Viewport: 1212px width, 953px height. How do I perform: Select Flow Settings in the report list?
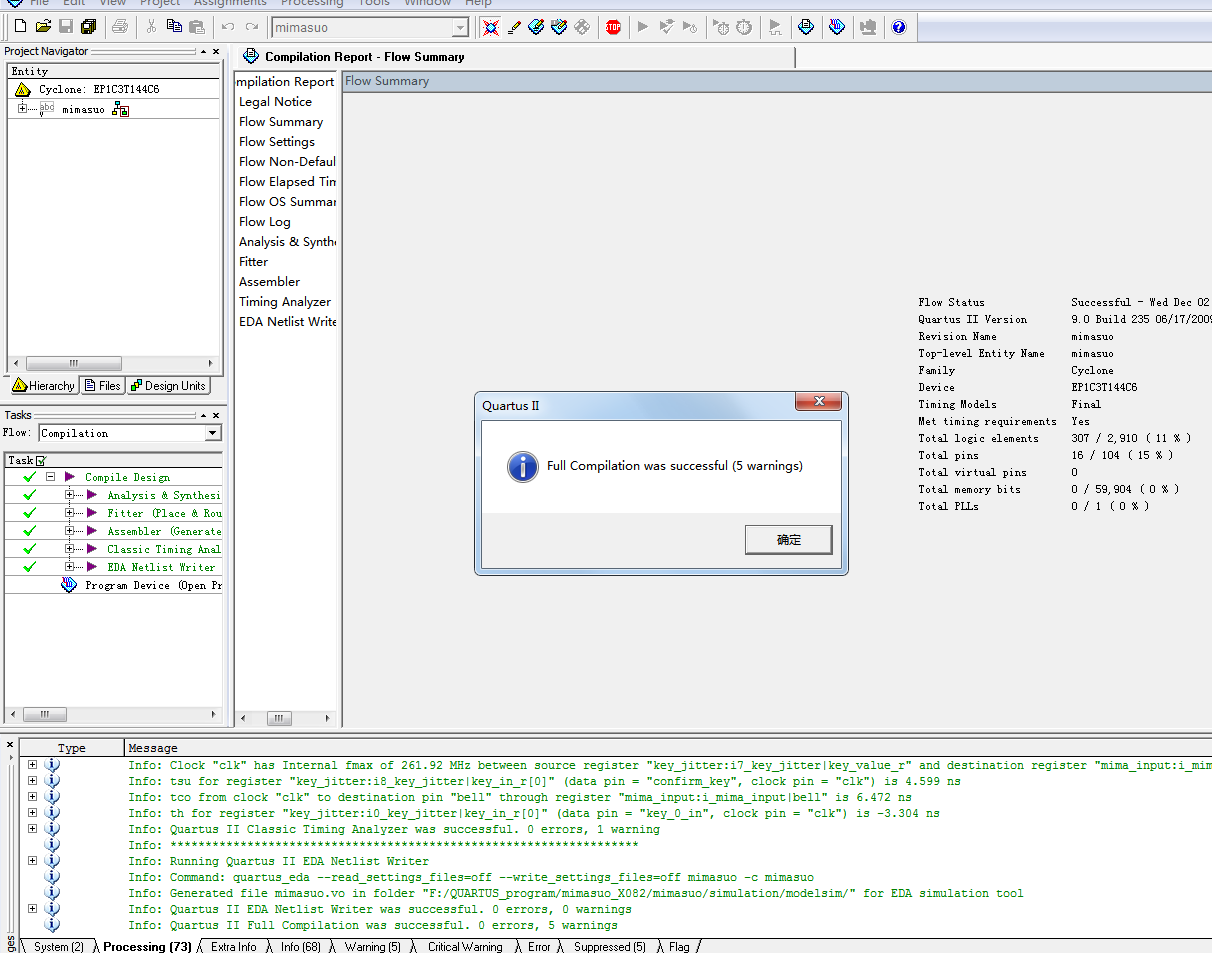tap(277, 142)
